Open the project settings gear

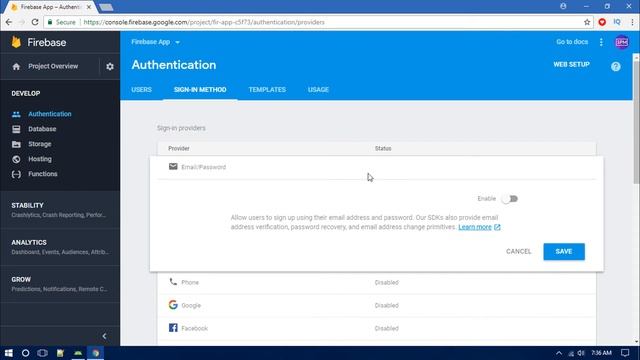point(110,66)
